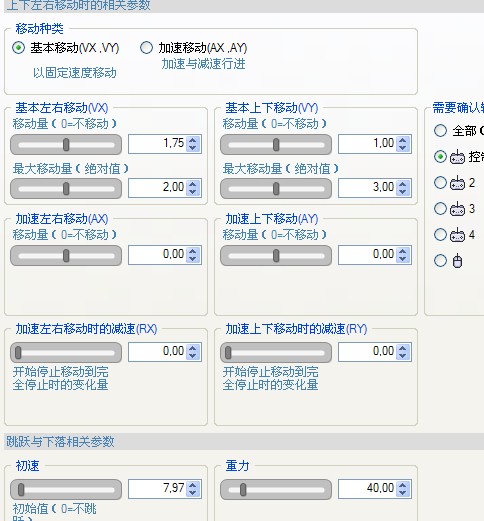The width and height of the screenshot is (484, 521).
Task: Click the 减速(RY) slider
Action: (x=276, y=353)
